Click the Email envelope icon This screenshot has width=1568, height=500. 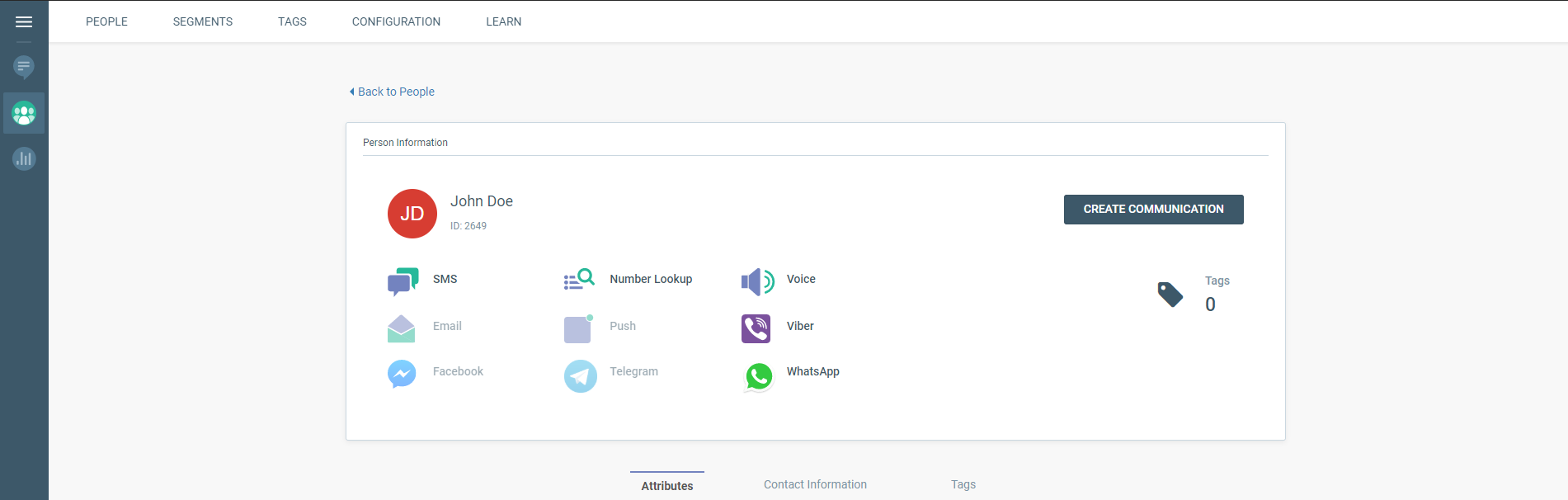(x=401, y=328)
